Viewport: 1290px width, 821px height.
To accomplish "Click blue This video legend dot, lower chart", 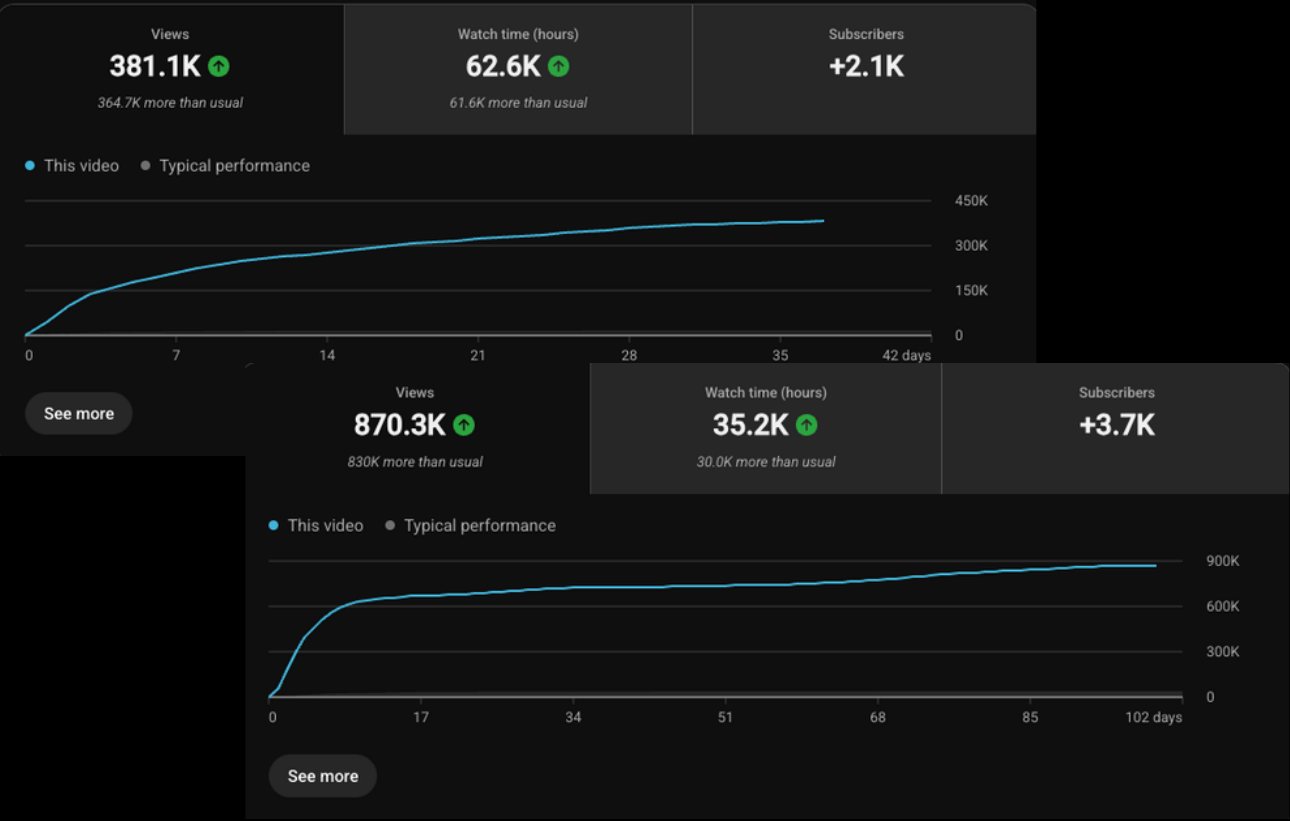I will pyautogui.click(x=274, y=526).
